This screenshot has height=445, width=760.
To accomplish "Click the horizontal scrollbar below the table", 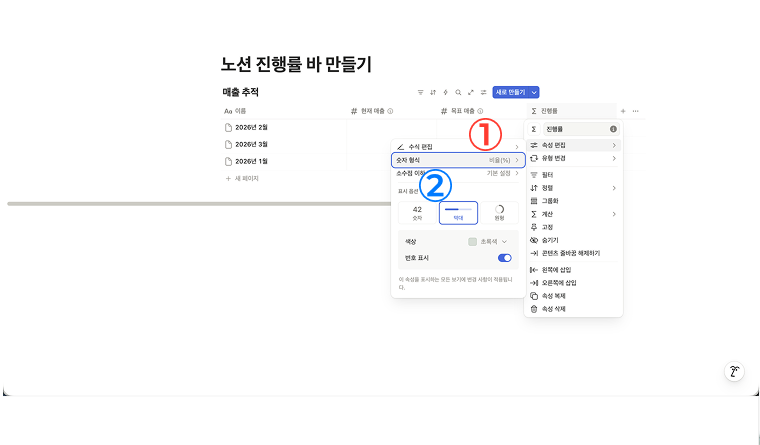I will (x=199, y=204).
